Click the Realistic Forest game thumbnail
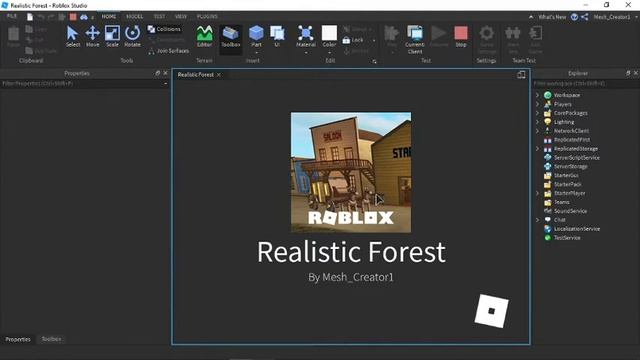This screenshot has height=360, width=640. [x=351, y=172]
